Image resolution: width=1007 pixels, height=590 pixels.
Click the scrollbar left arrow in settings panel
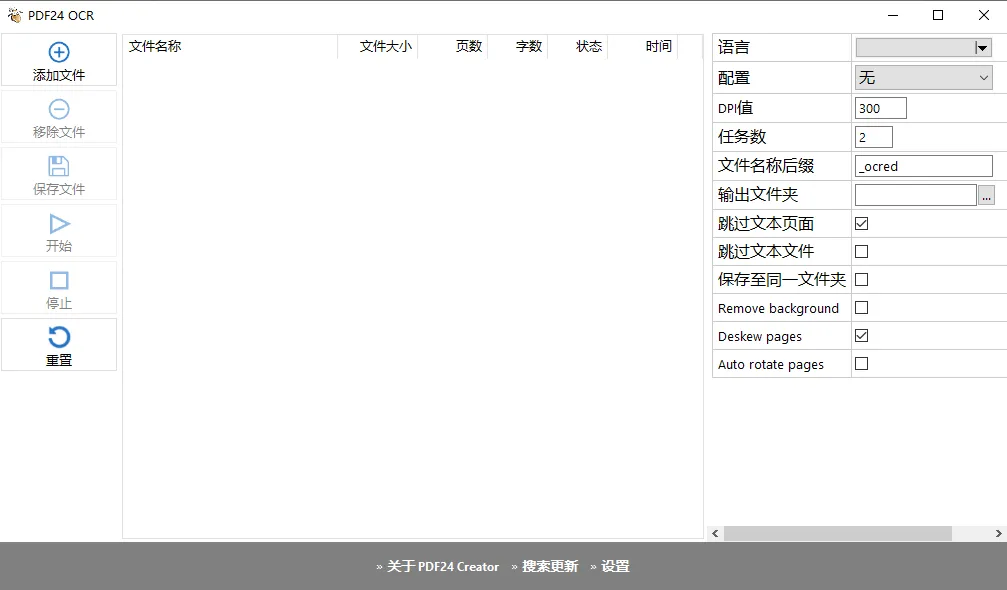[x=715, y=534]
